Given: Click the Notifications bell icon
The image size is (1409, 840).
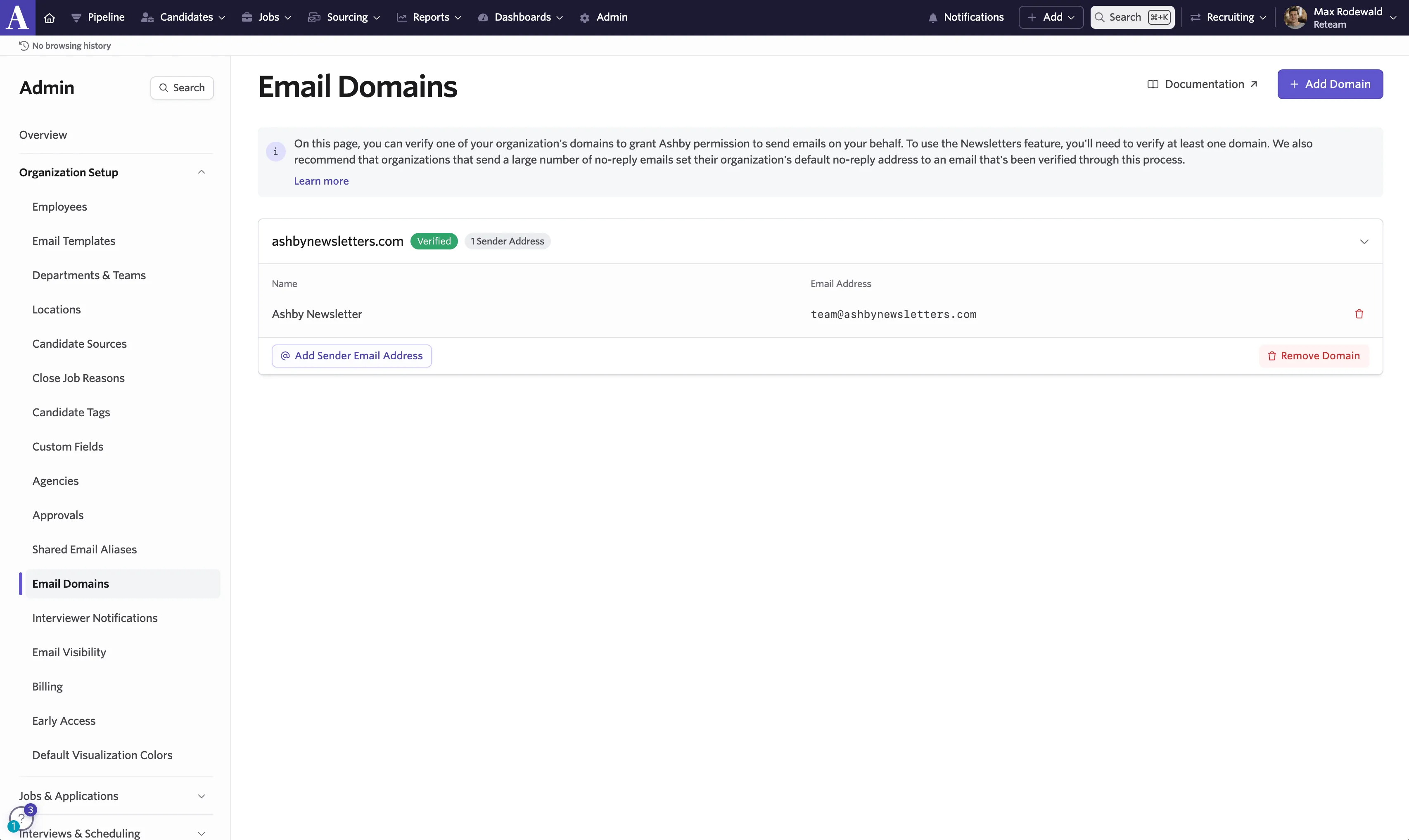Looking at the screenshot, I should point(932,18).
